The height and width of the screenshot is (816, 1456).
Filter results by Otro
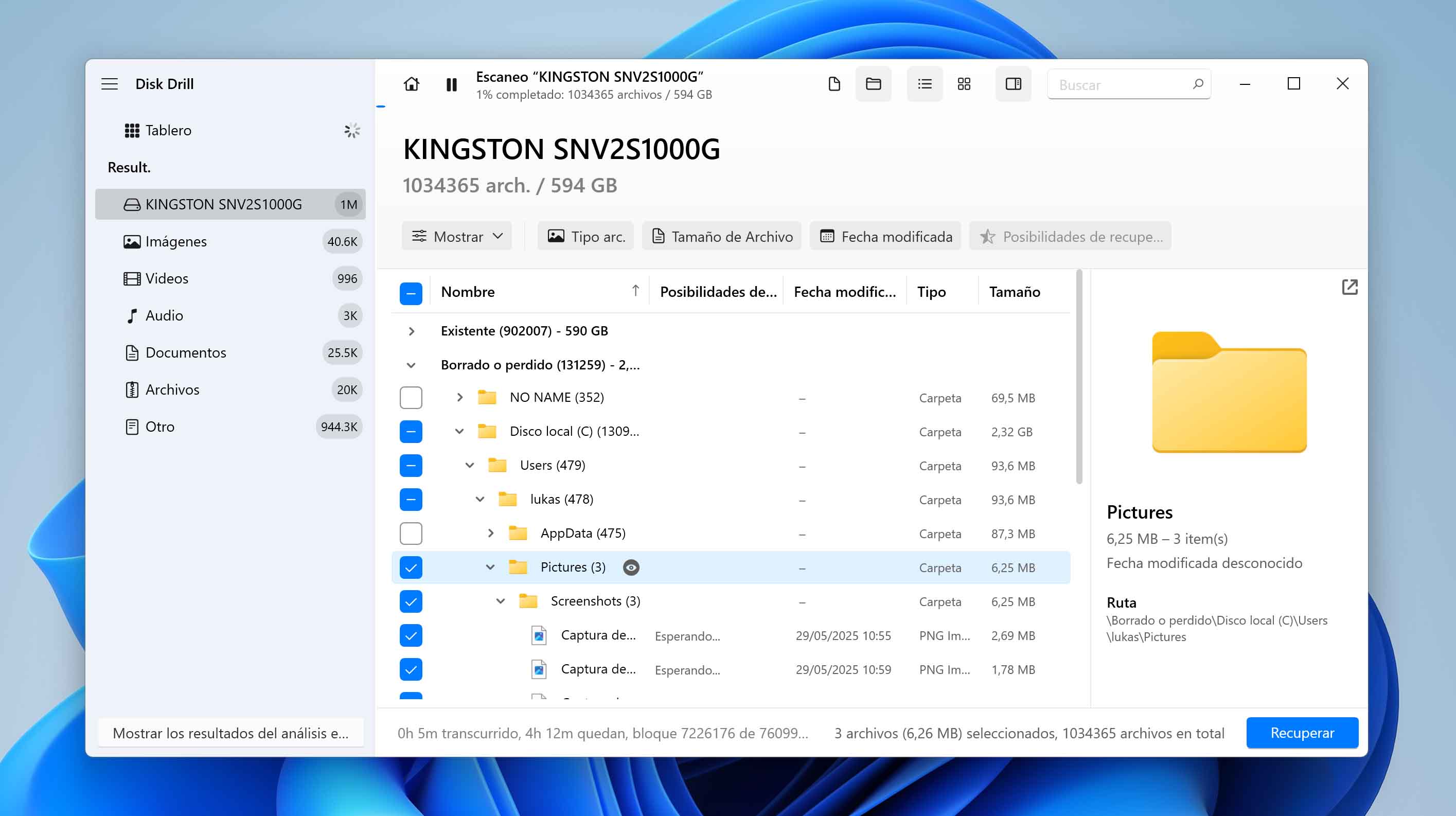[230, 427]
